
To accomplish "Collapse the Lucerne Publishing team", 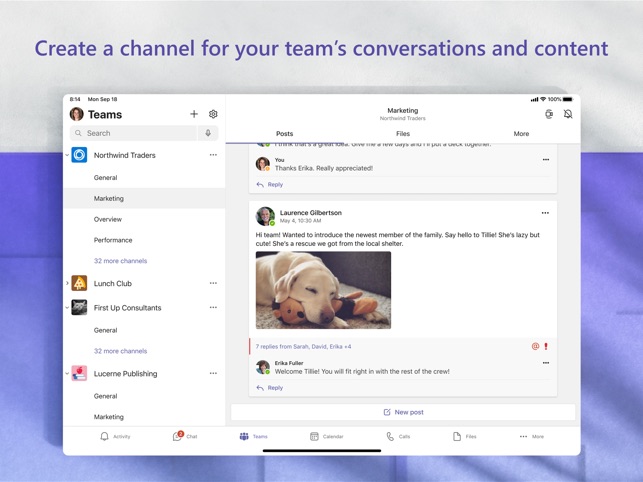I will (67, 373).
